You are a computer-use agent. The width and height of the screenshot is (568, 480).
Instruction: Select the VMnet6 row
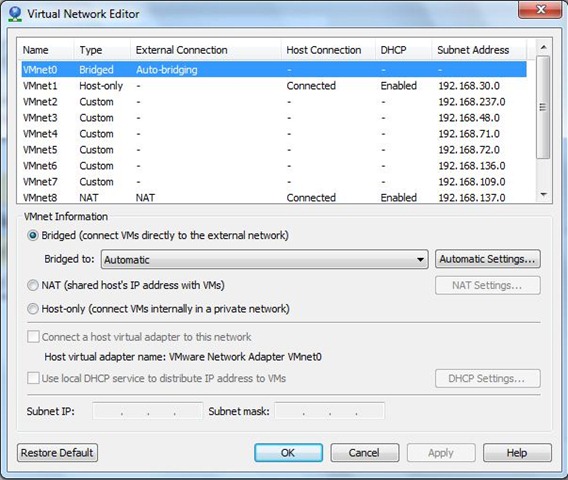274,166
